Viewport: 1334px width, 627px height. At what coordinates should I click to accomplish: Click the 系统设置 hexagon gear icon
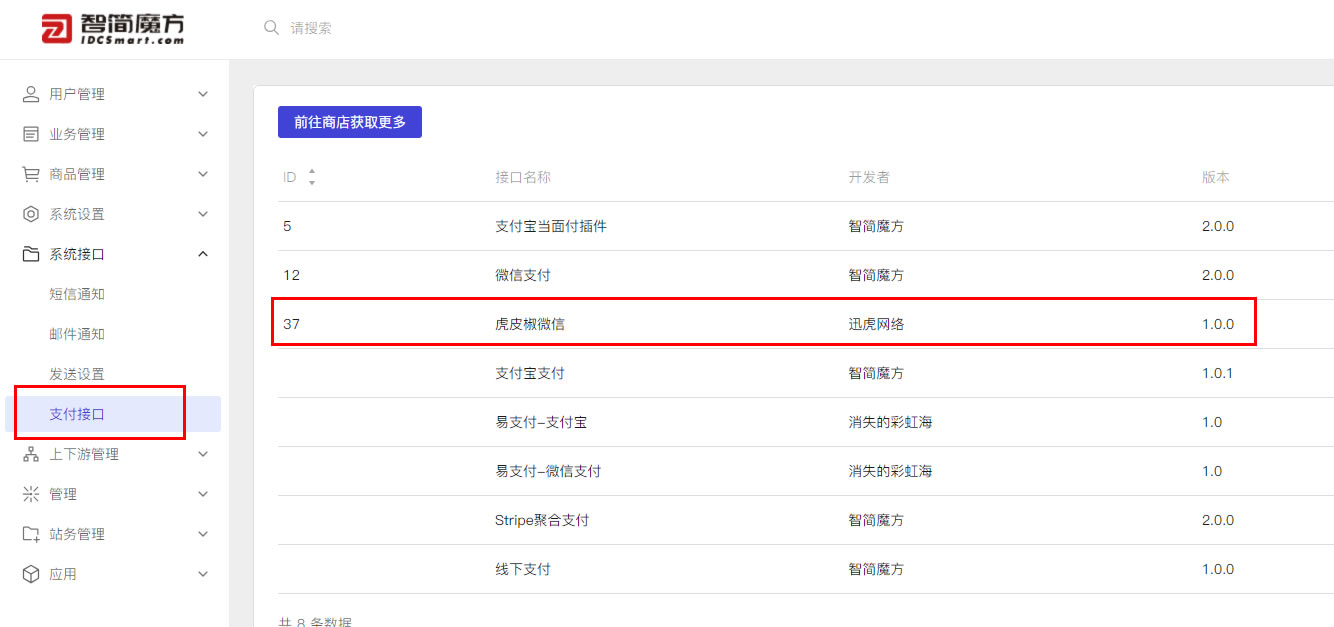[x=31, y=214]
